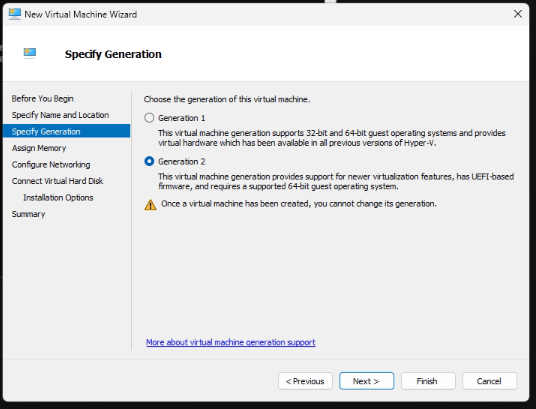Viewport: 536px width, 409px height.
Task: Click the virtual machine icon beside Specify Generation
Action: [30, 53]
